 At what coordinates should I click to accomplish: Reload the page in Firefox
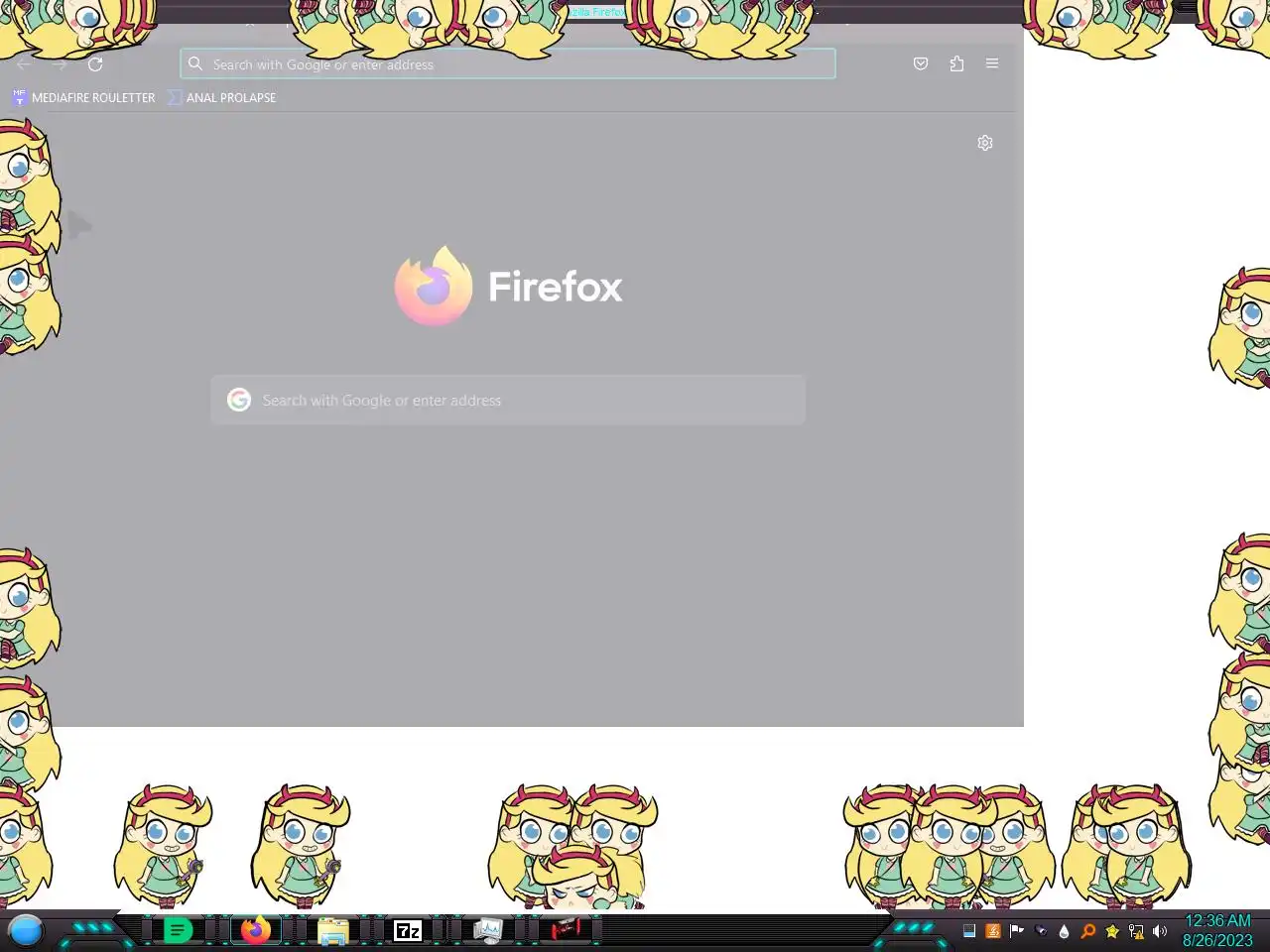95,64
